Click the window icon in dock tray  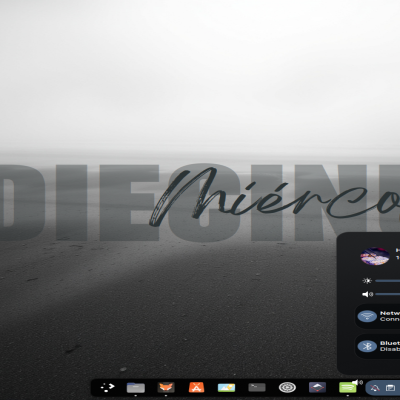[x=390, y=388]
